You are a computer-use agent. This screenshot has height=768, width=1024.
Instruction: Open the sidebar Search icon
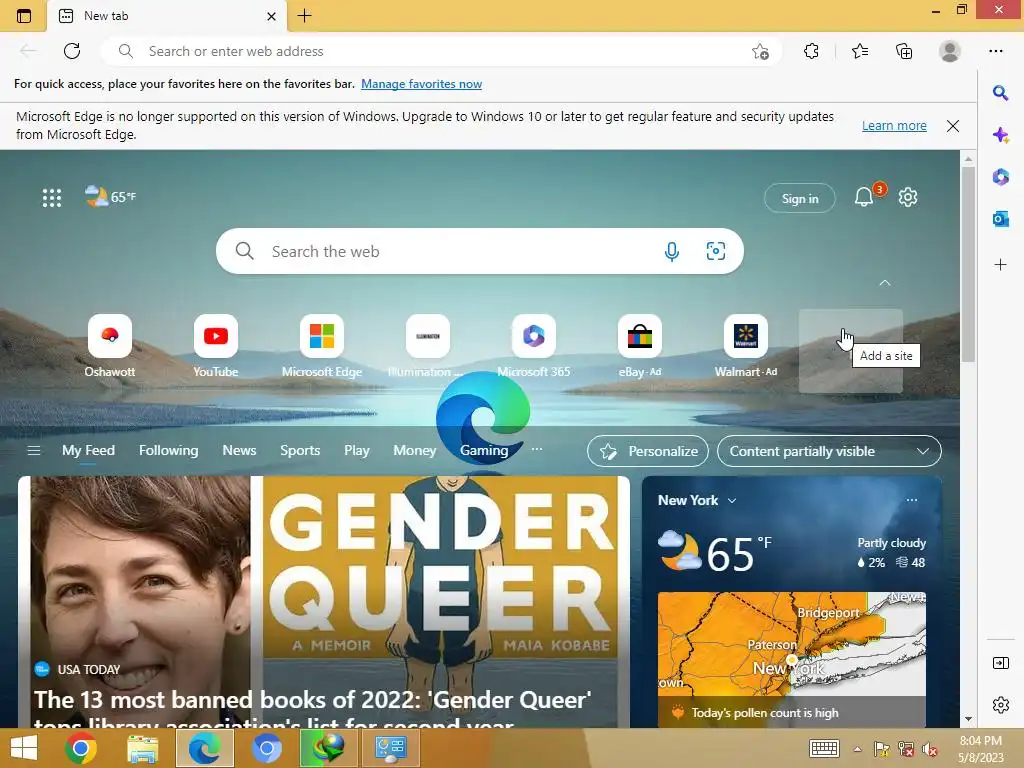click(x=1000, y=93)
